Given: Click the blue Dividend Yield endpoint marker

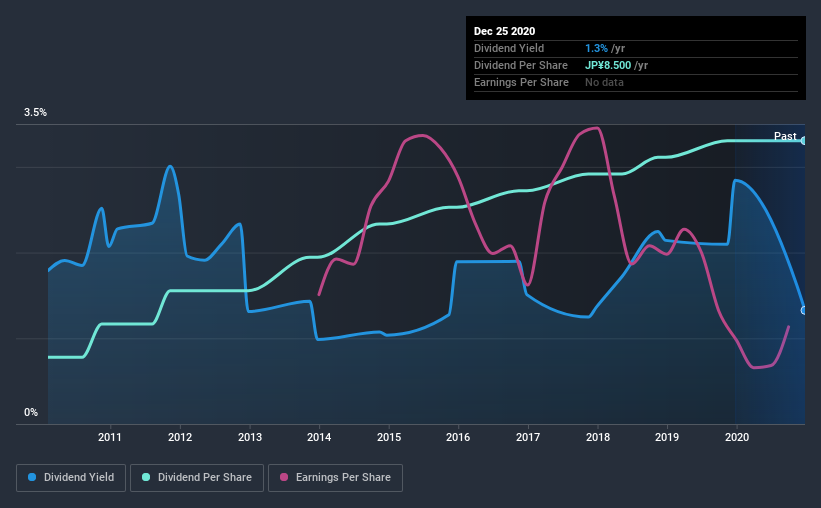Looking at the screenshot, I should (804, 311).
